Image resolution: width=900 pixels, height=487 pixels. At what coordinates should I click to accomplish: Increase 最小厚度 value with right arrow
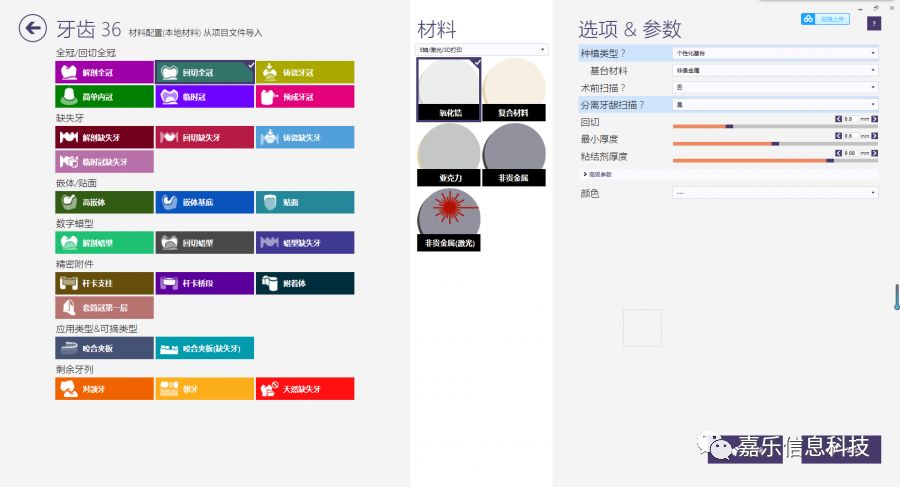[874, 136]
